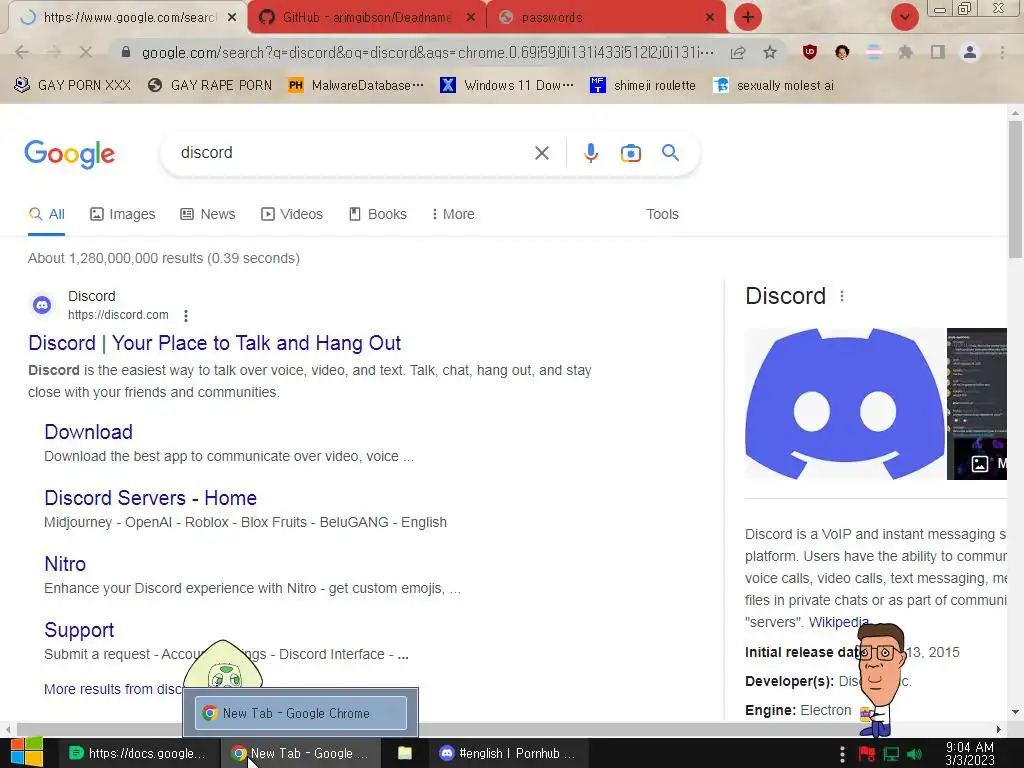
Task: Open the search Tools options
Action: tap(662, 214)
